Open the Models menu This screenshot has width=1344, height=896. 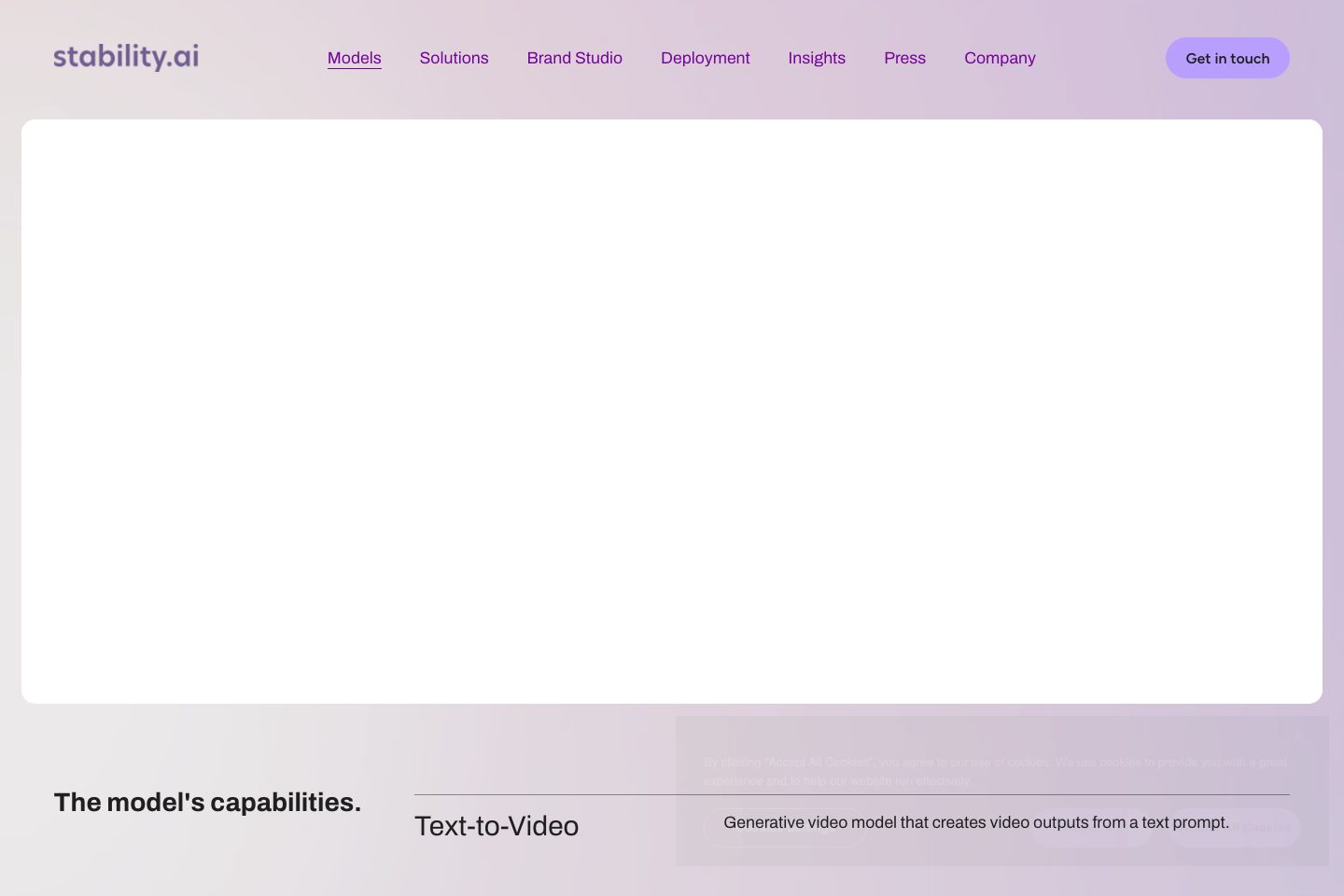[355, 58]
